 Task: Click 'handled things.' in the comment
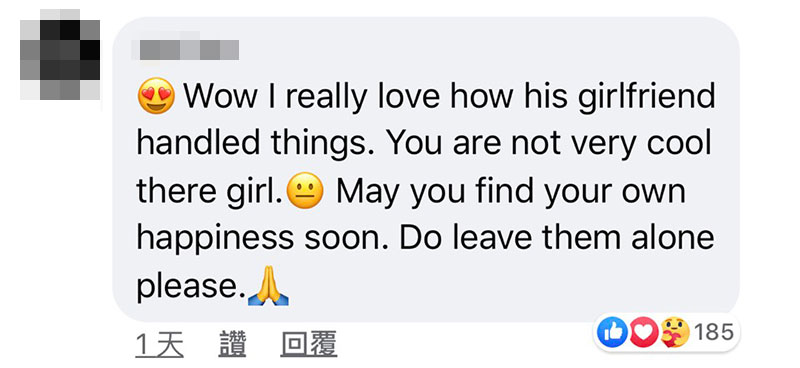pos(258,144)
